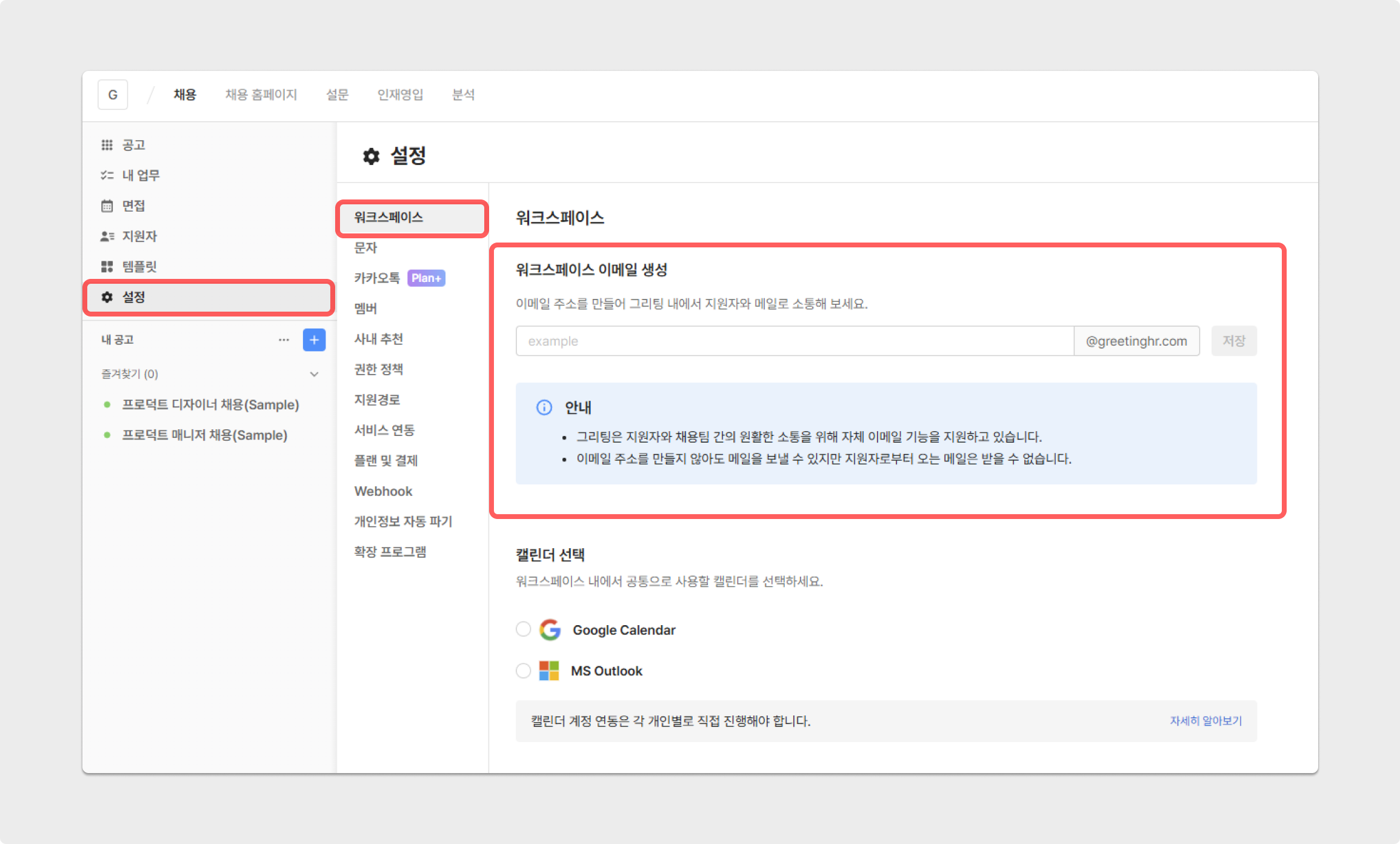Click the 템플릿 blocks icon
The width and height of the screenshot is (1400, 844).
[107, 266]
